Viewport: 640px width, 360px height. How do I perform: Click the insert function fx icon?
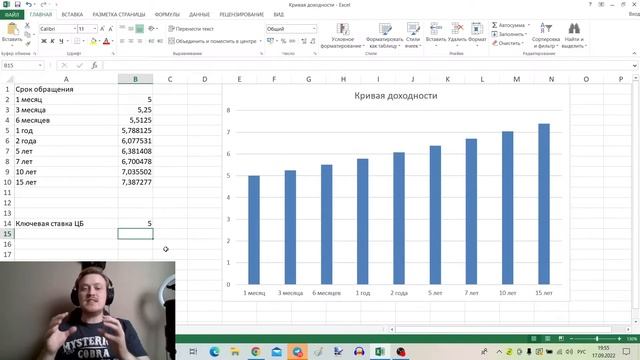pos(94,65)
